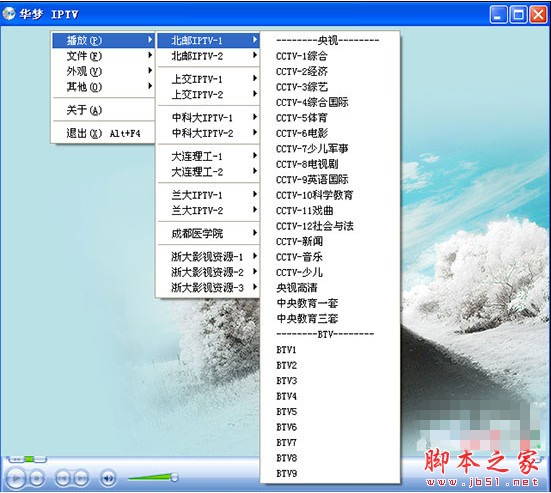Play channel CCTV-6电影
The width and height of the screenshot is (551, 493).
point(330,133)
